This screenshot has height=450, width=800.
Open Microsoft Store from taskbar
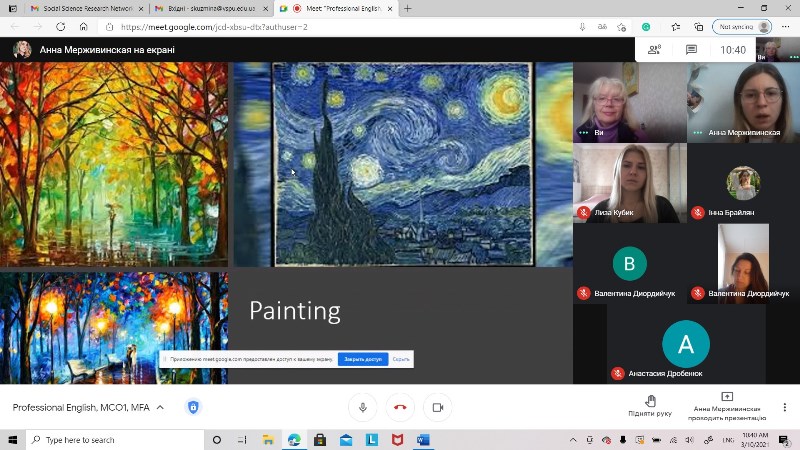point(320,440)
